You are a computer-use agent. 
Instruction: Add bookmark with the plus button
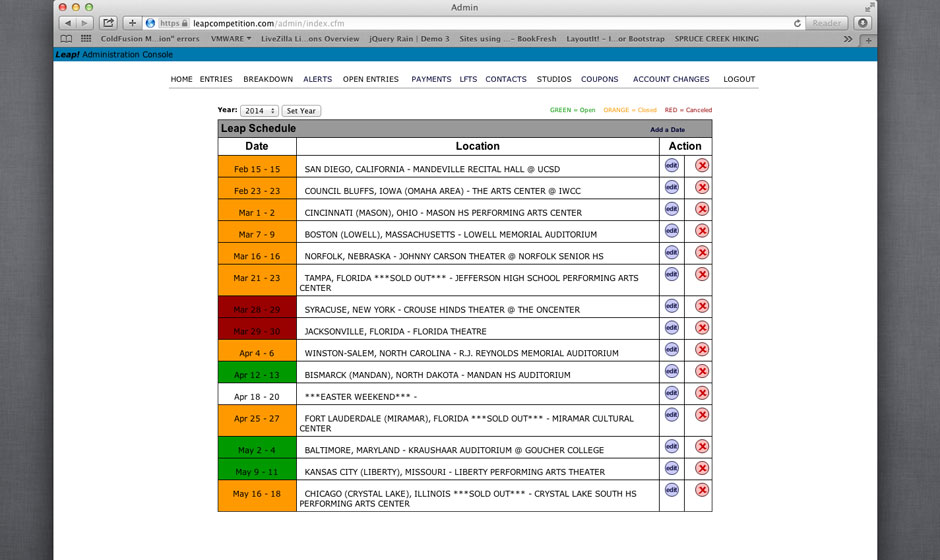tap(132, 23)
